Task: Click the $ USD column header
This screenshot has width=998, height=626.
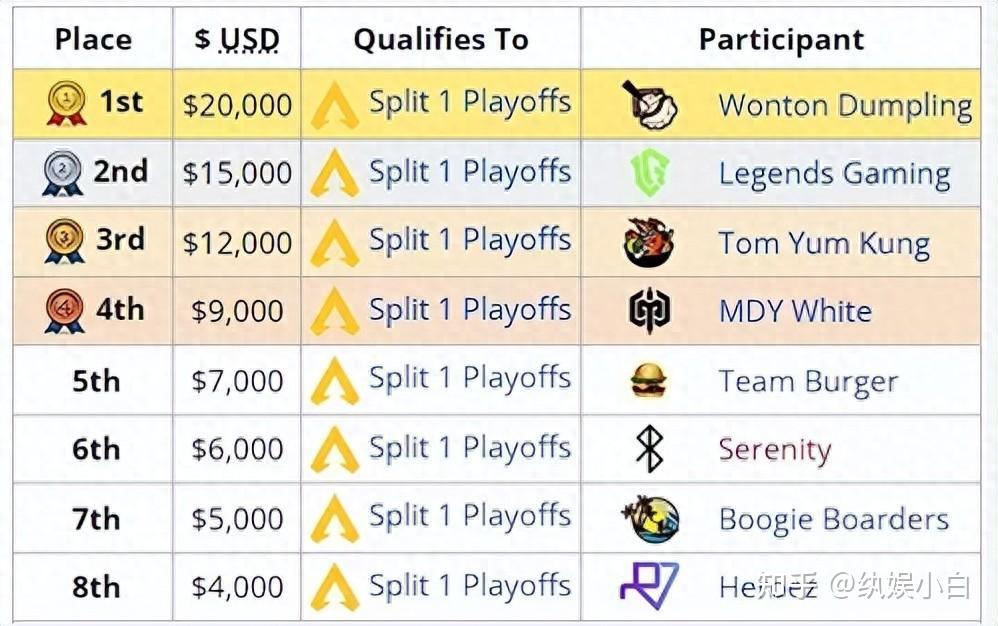Action: click(x=237, y=40)
